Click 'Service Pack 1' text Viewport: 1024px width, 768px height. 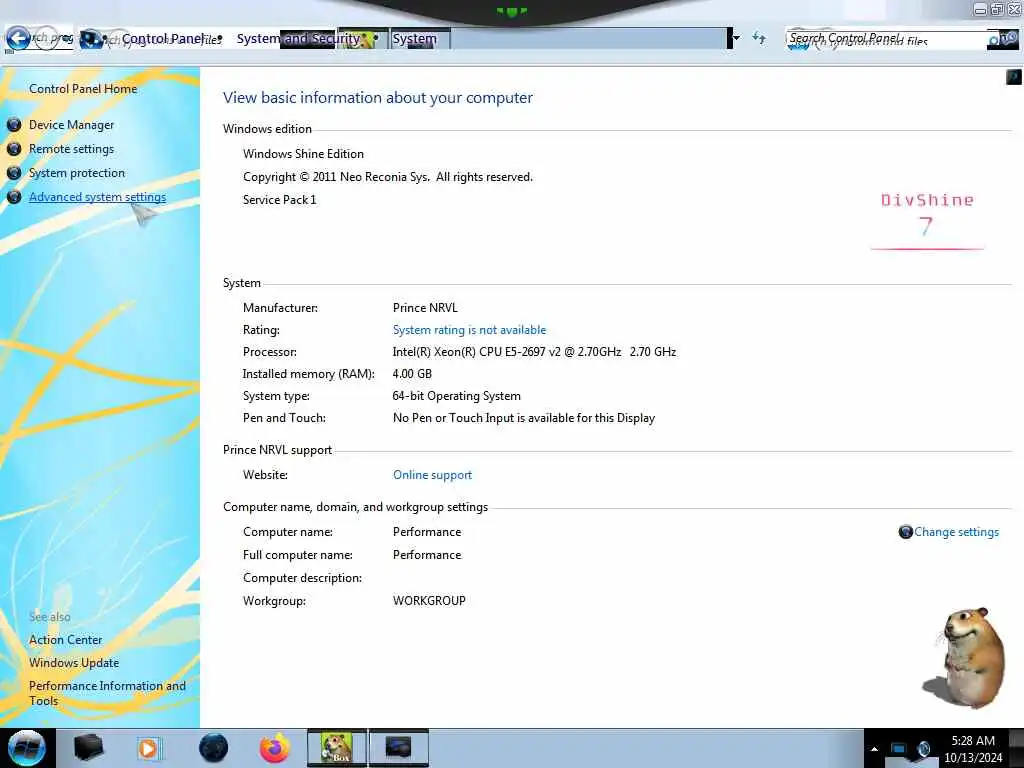pyautogui.click(x=280, y=200)
